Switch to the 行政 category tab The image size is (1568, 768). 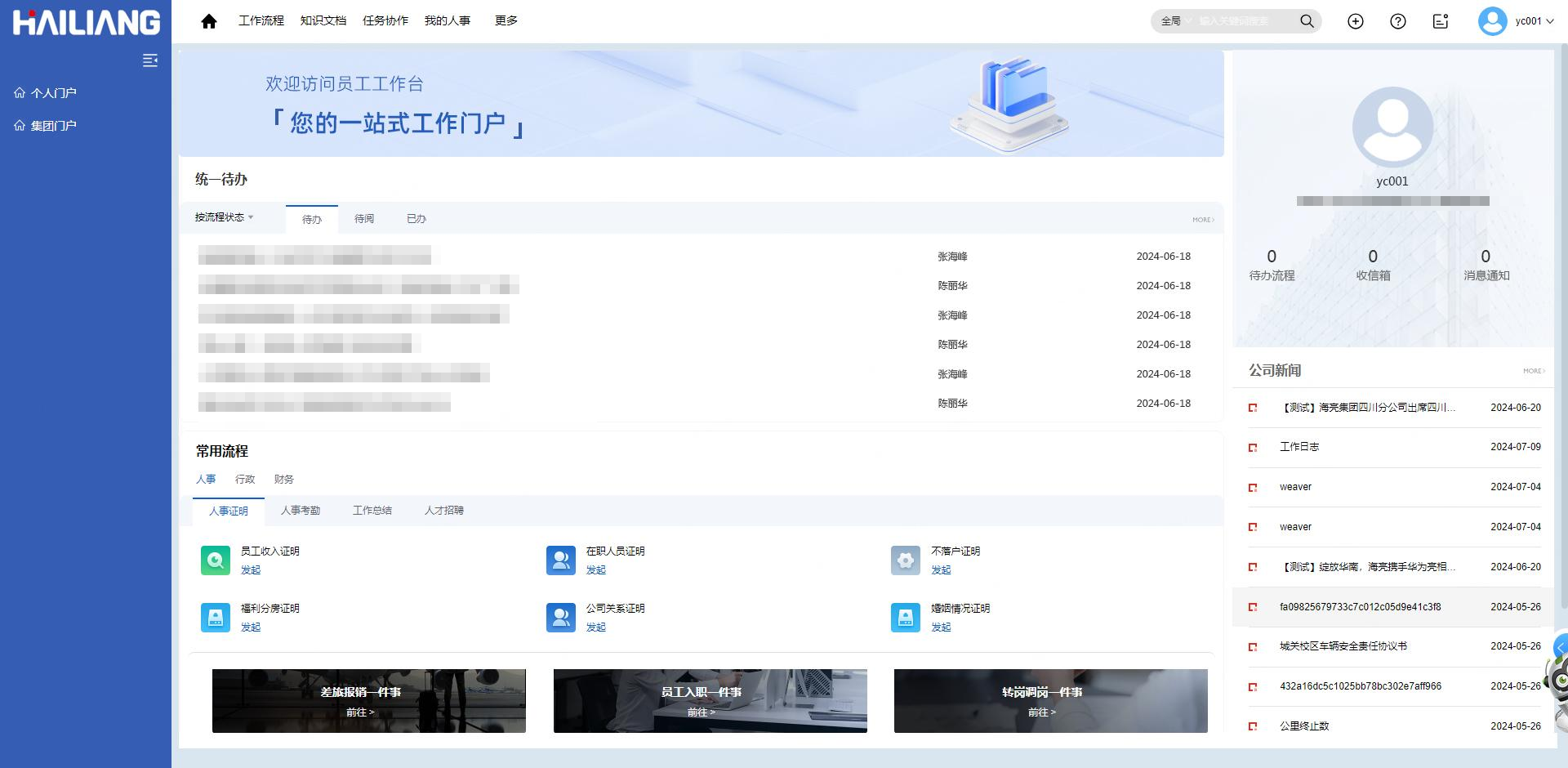click(245, 480)
